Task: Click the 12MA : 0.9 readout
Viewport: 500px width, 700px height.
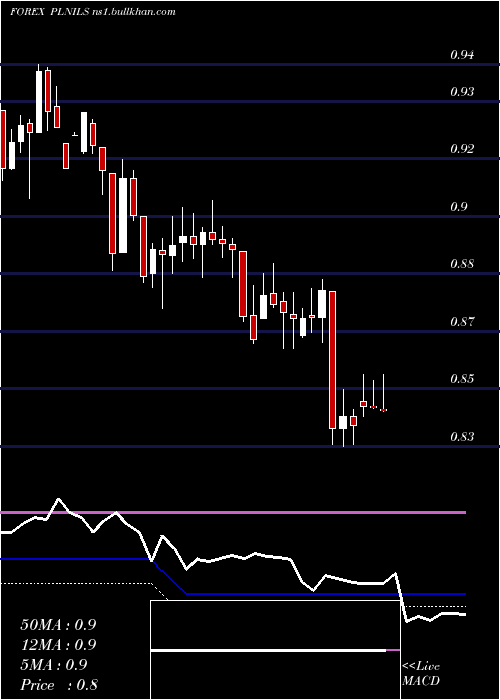Action: coord(58,645)
